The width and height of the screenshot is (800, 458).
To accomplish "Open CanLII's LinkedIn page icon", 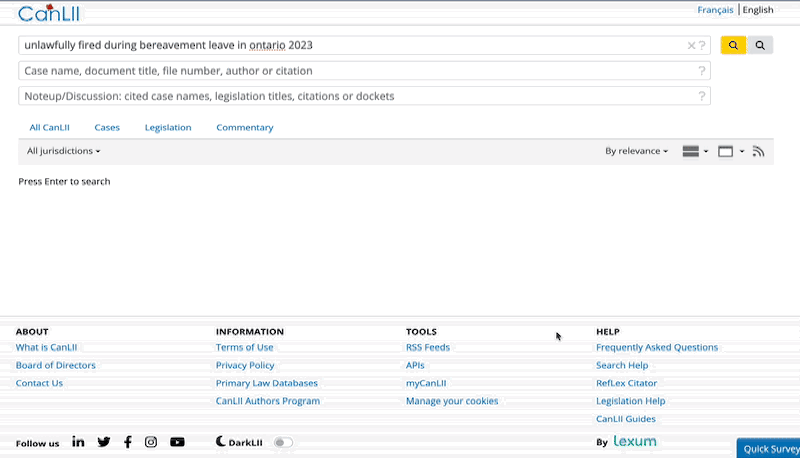I will [x=78, y=442].
